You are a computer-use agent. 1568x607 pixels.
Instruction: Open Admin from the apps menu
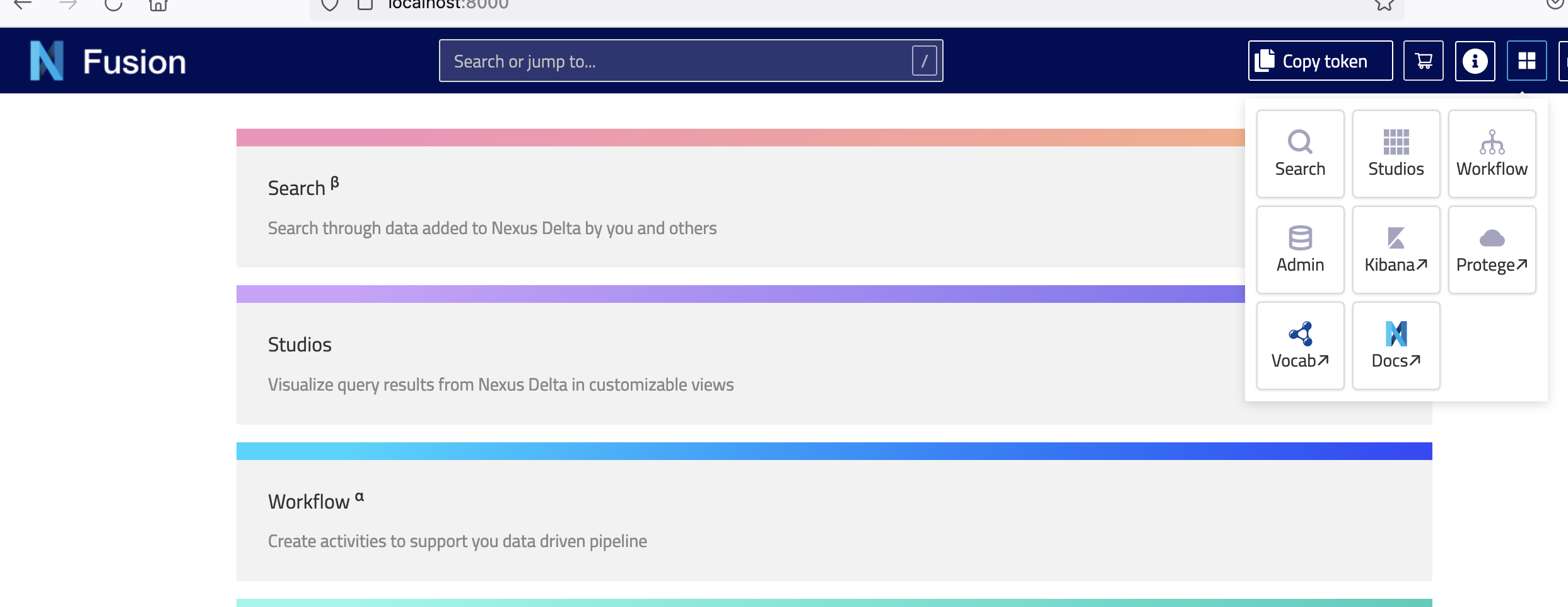(x=1300, y=250)
